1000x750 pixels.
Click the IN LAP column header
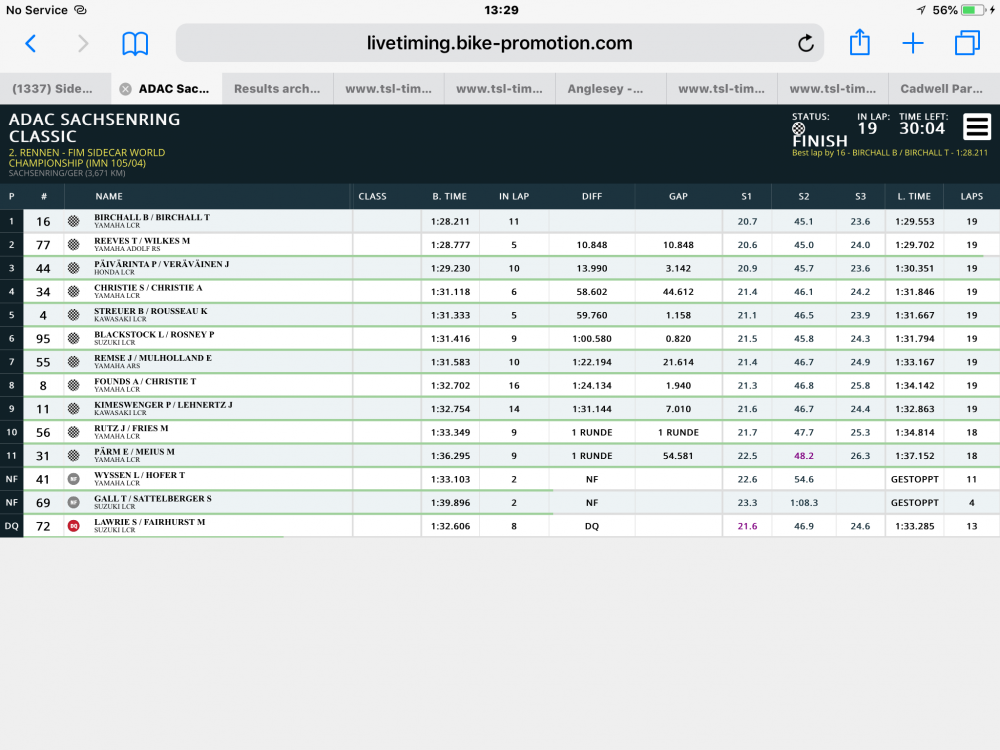pos(514,196)
